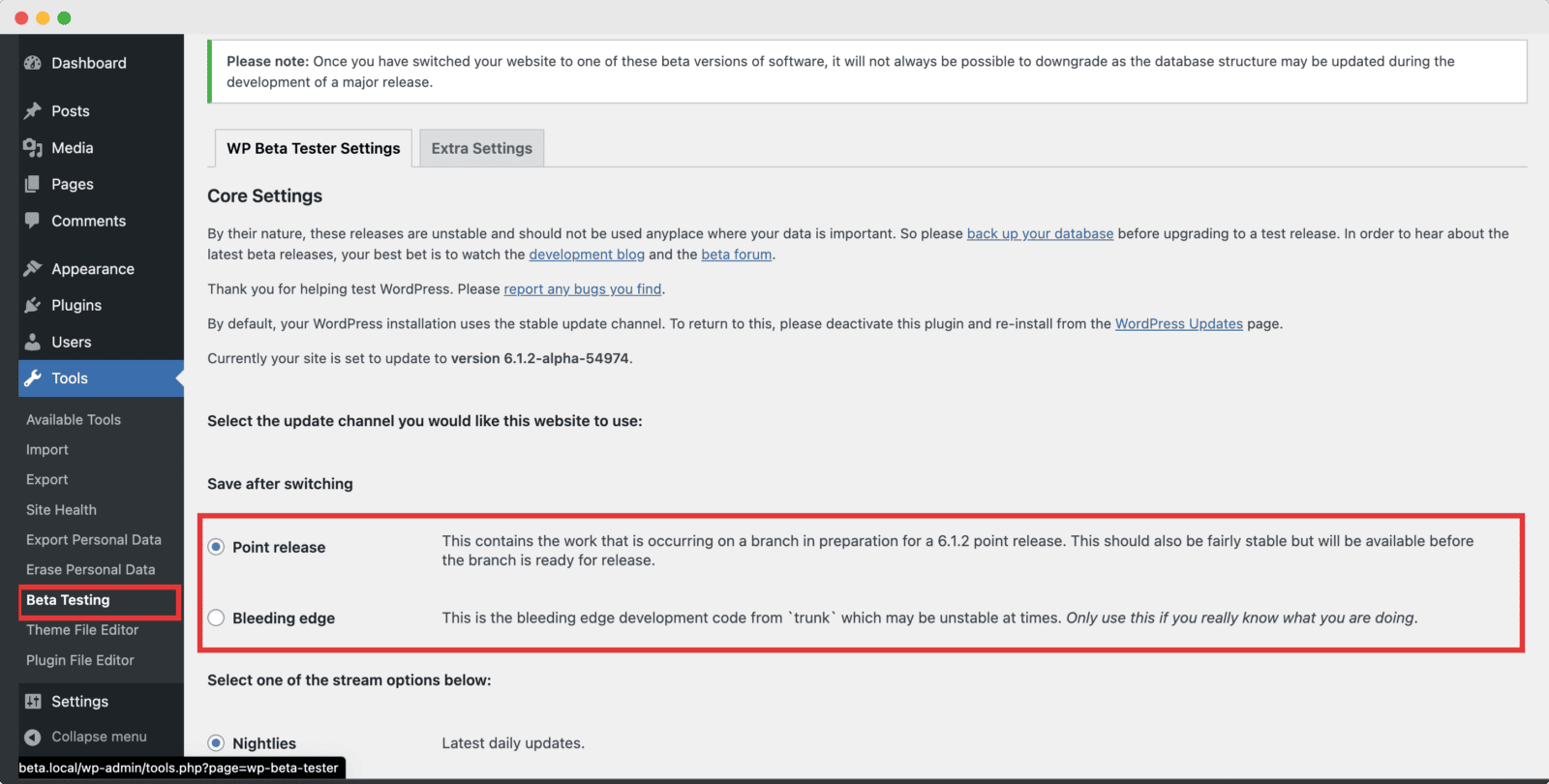This screenshot has height=784, width=1549.
Task: Open the Pages menu
Action: [73, 184]
